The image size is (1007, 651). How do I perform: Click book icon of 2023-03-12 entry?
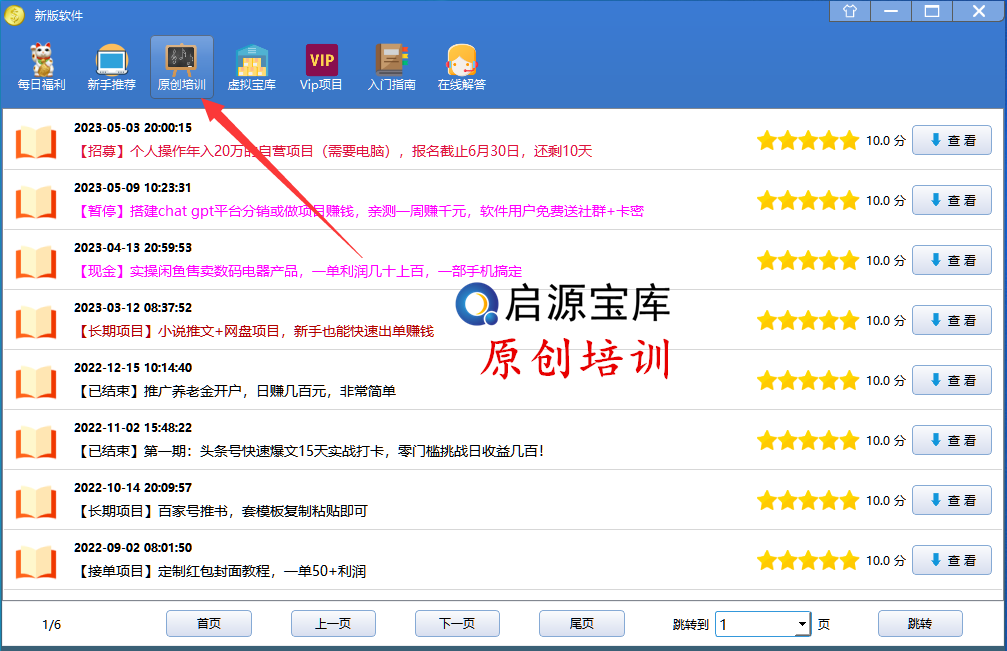pyautogui.click(x=36, y=321)
